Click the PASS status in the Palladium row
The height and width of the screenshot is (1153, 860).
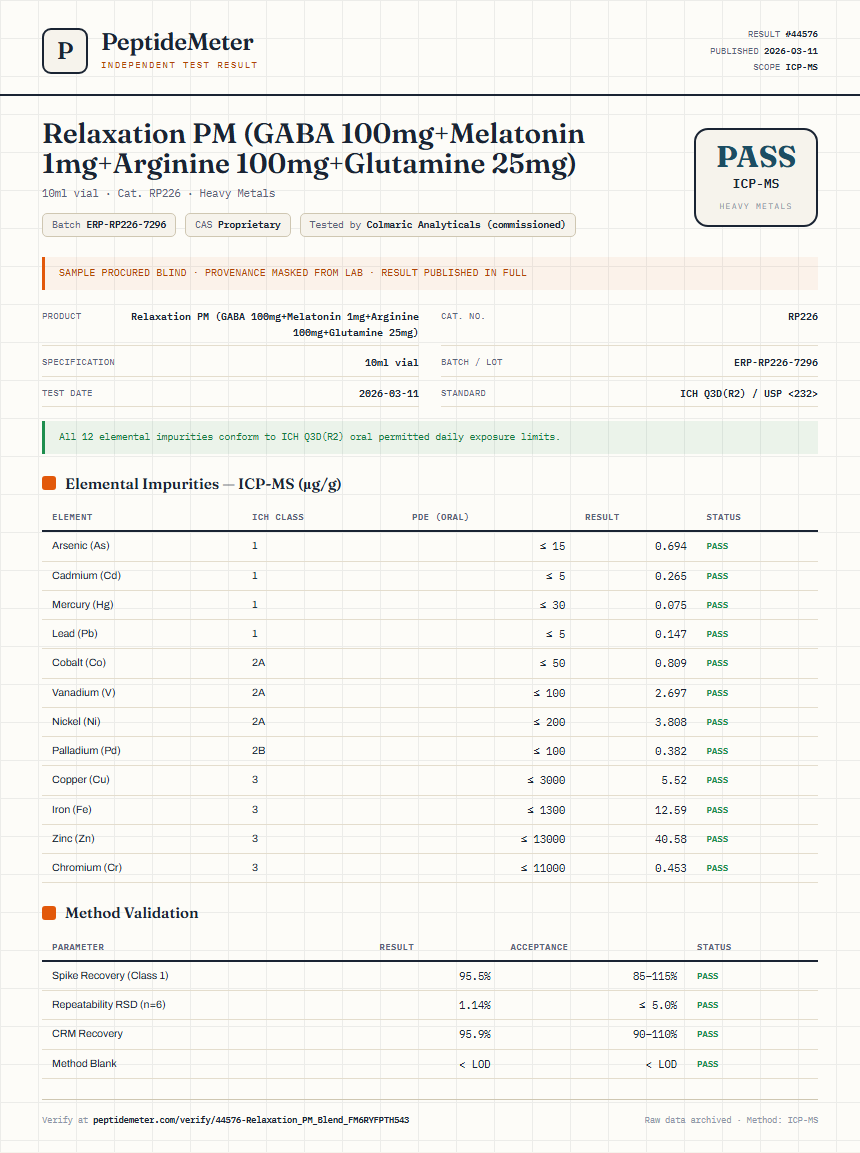(x=717, y=752)
